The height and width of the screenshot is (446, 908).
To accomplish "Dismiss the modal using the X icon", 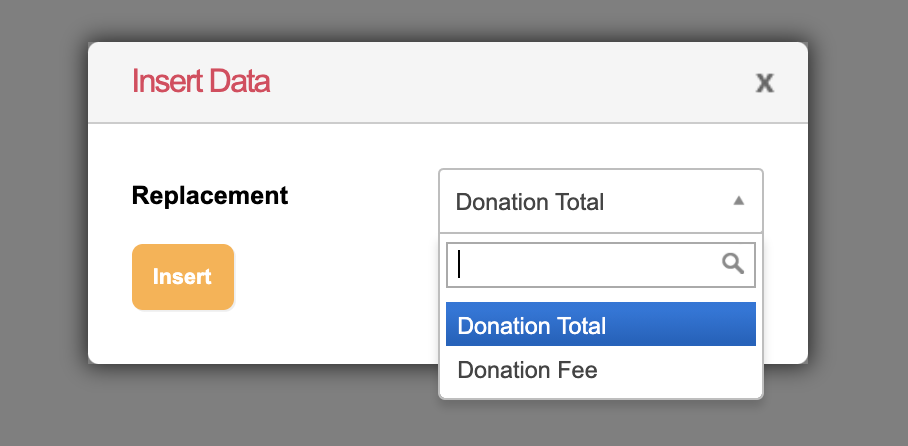I will click(764, 83).
